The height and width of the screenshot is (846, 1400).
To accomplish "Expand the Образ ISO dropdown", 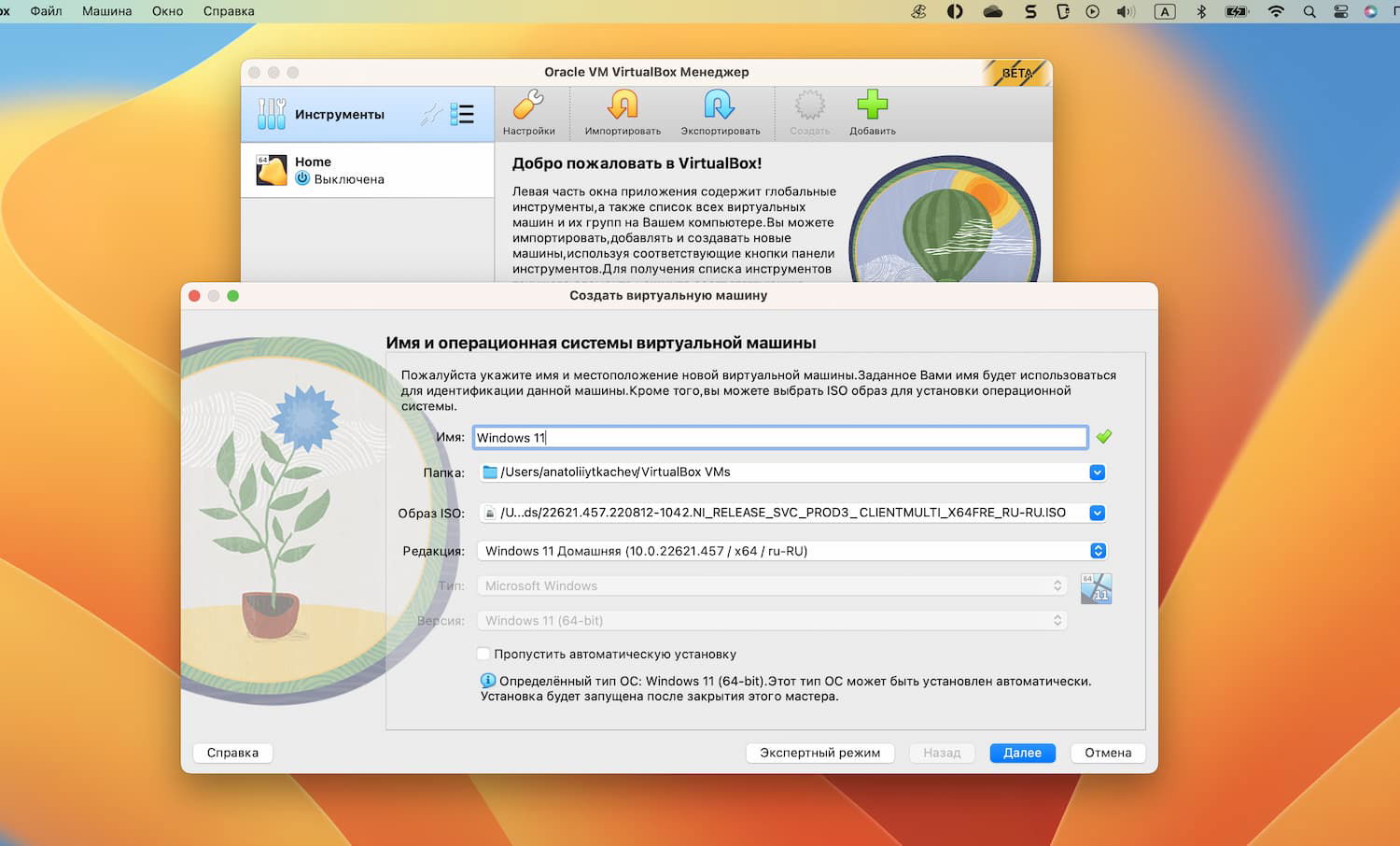I will (x=1098, y=513).
